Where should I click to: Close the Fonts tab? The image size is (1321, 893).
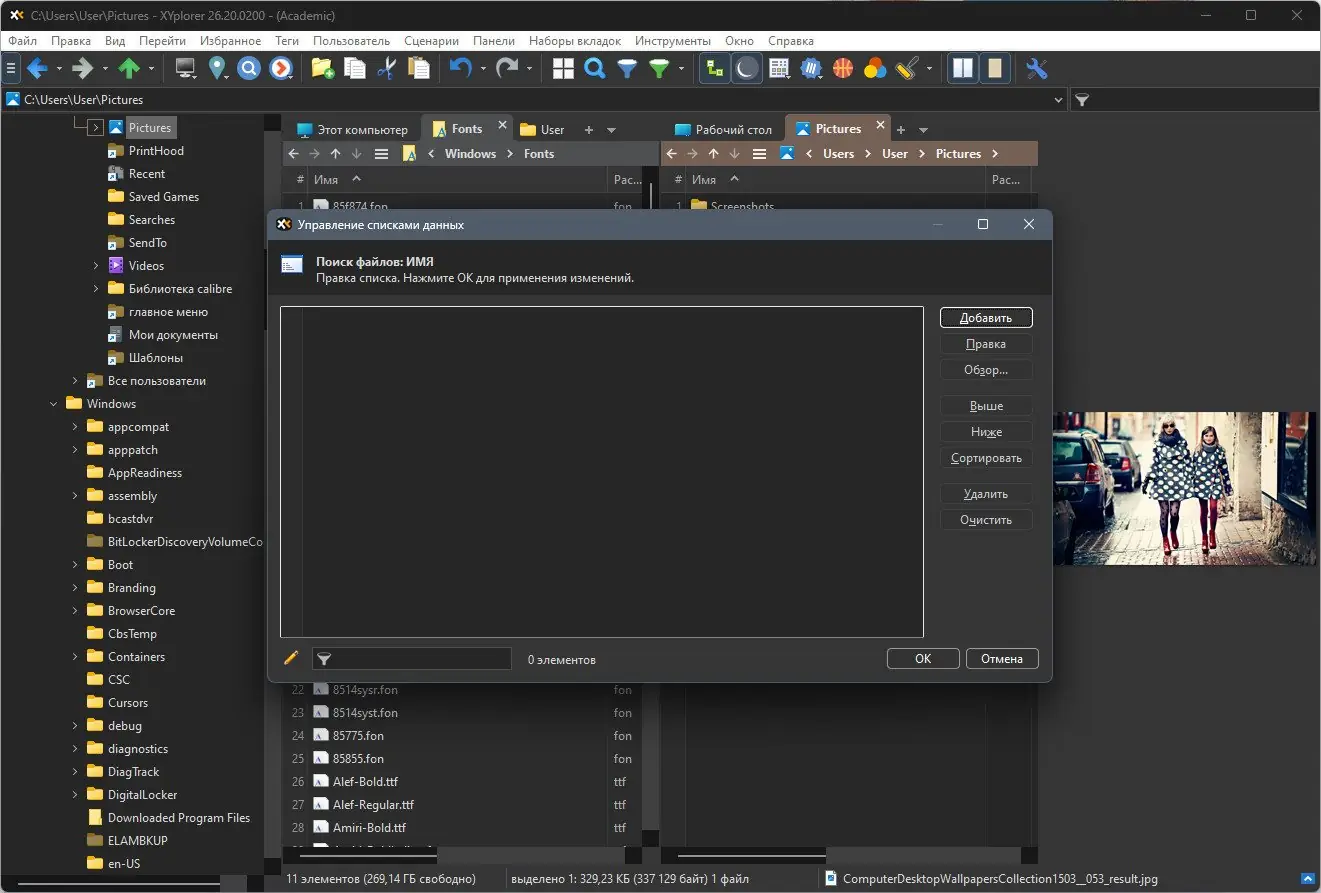point(502,127)
